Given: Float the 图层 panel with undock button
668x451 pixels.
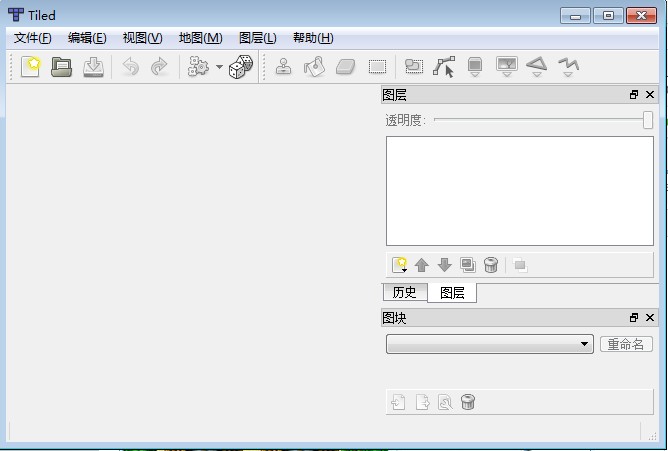Looking at the screenshot, I should point(633,95).
